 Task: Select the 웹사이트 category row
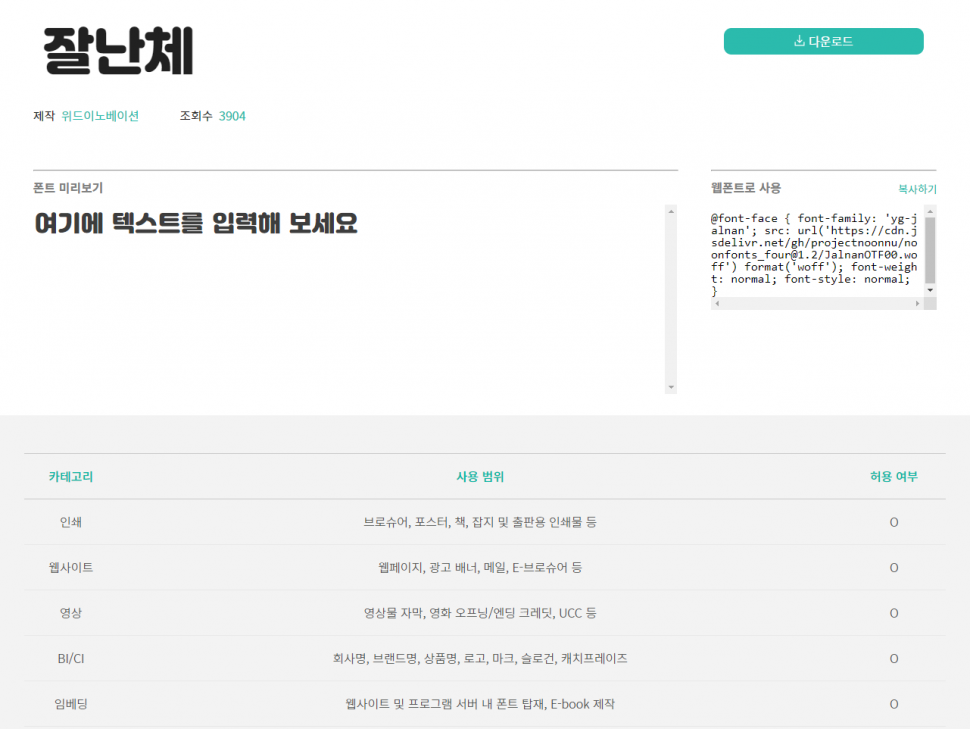[x=71, y=567]
